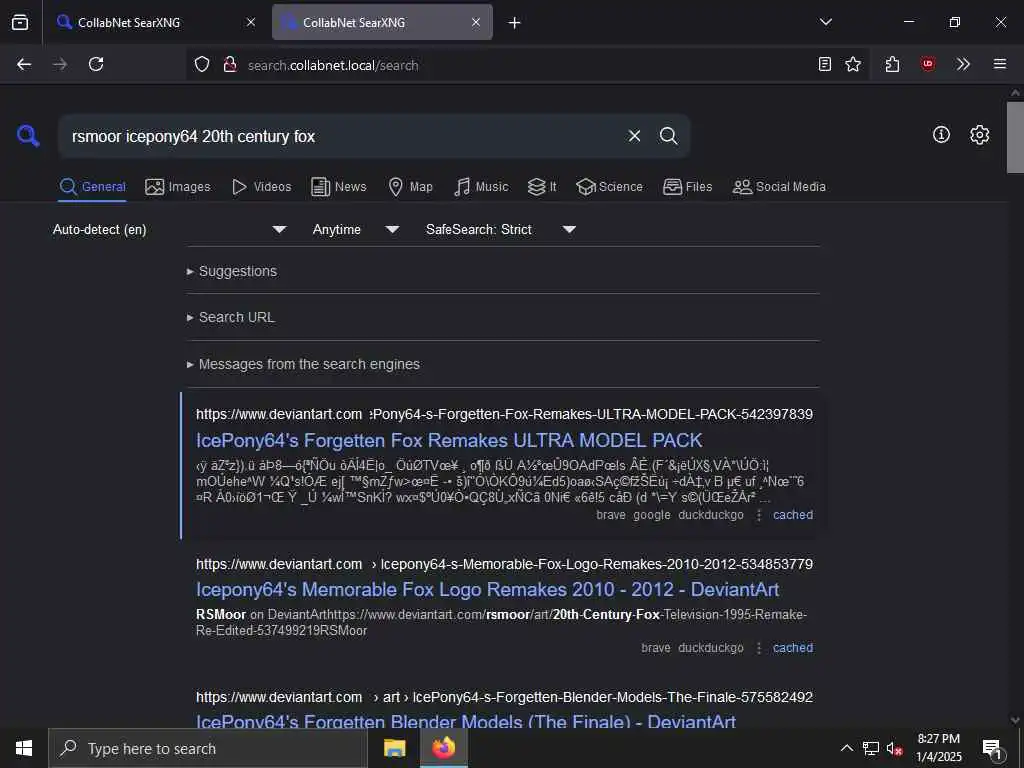The width and height of the screenshot is (1024, 768).
Task: Switch to the Music category tab
Action: click(x=481, y=187)
